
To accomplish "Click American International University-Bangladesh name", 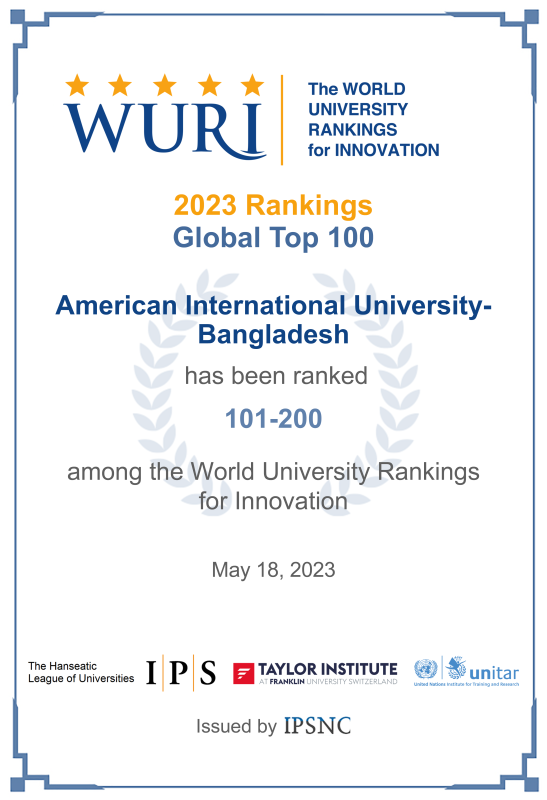I will click(274, 320).
